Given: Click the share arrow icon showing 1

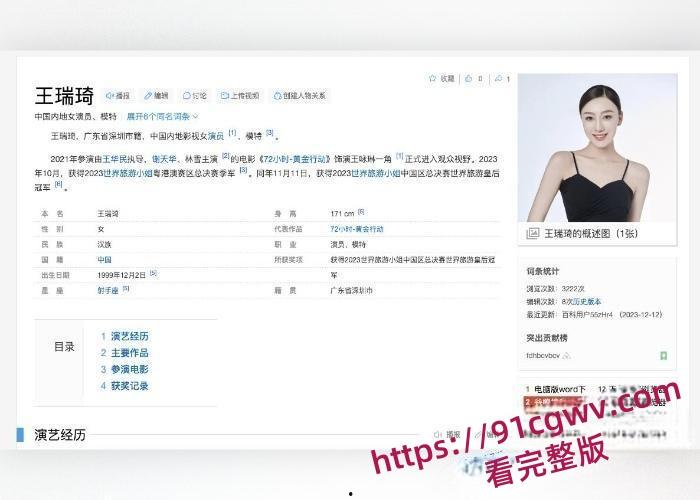Looking at the screenshot, I should (x=498, y=79).
